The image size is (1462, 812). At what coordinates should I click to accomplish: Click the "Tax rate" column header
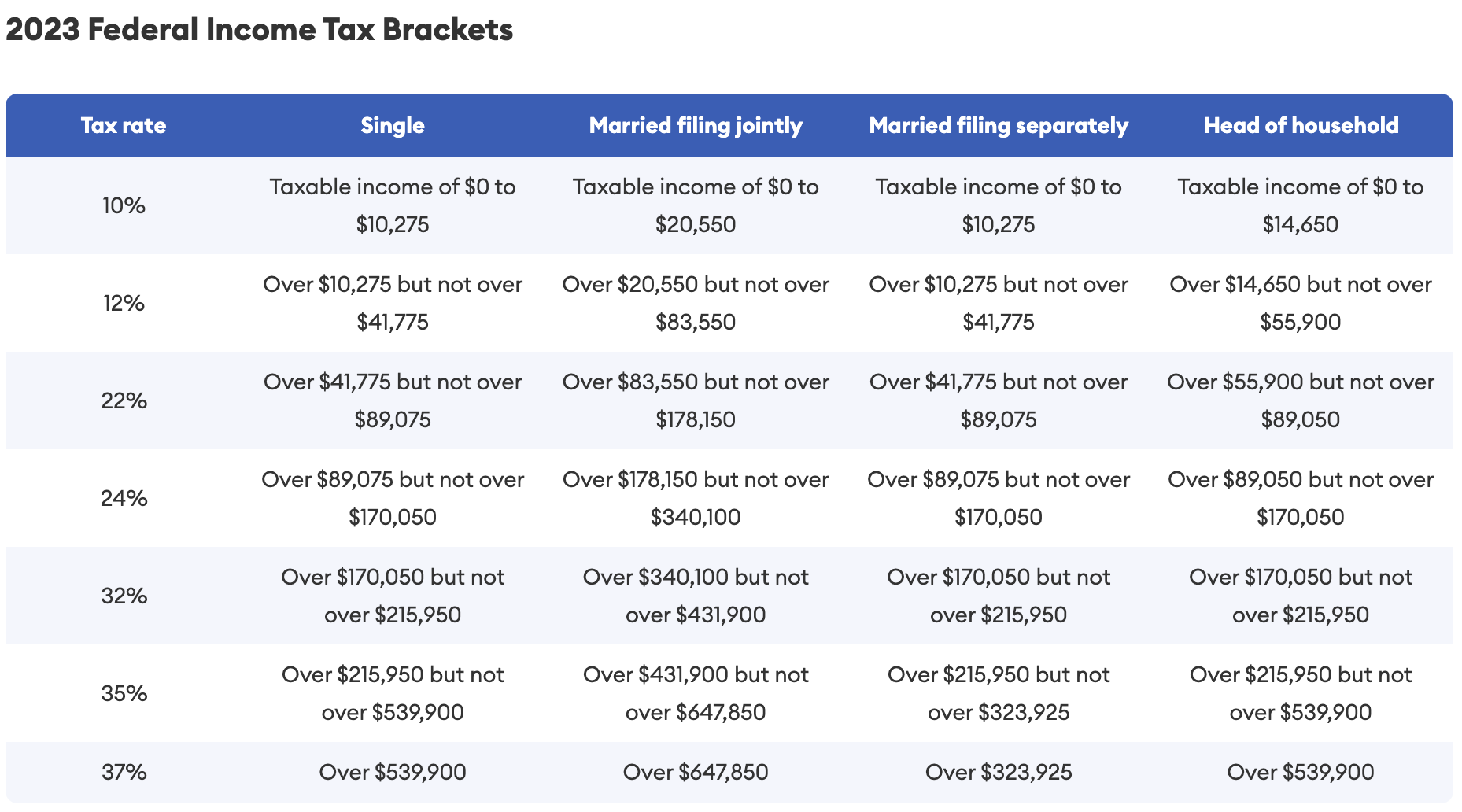point(124,126)
